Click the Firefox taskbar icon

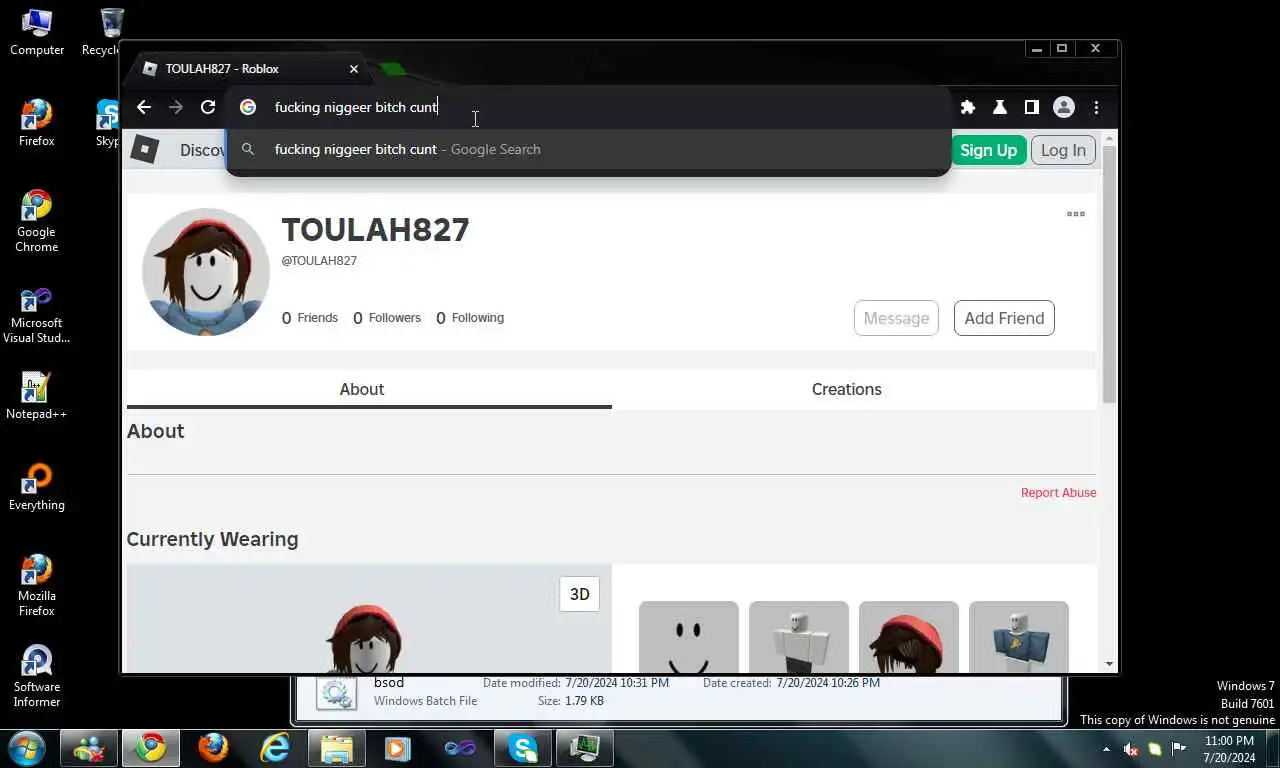click(x=213, y=748)
